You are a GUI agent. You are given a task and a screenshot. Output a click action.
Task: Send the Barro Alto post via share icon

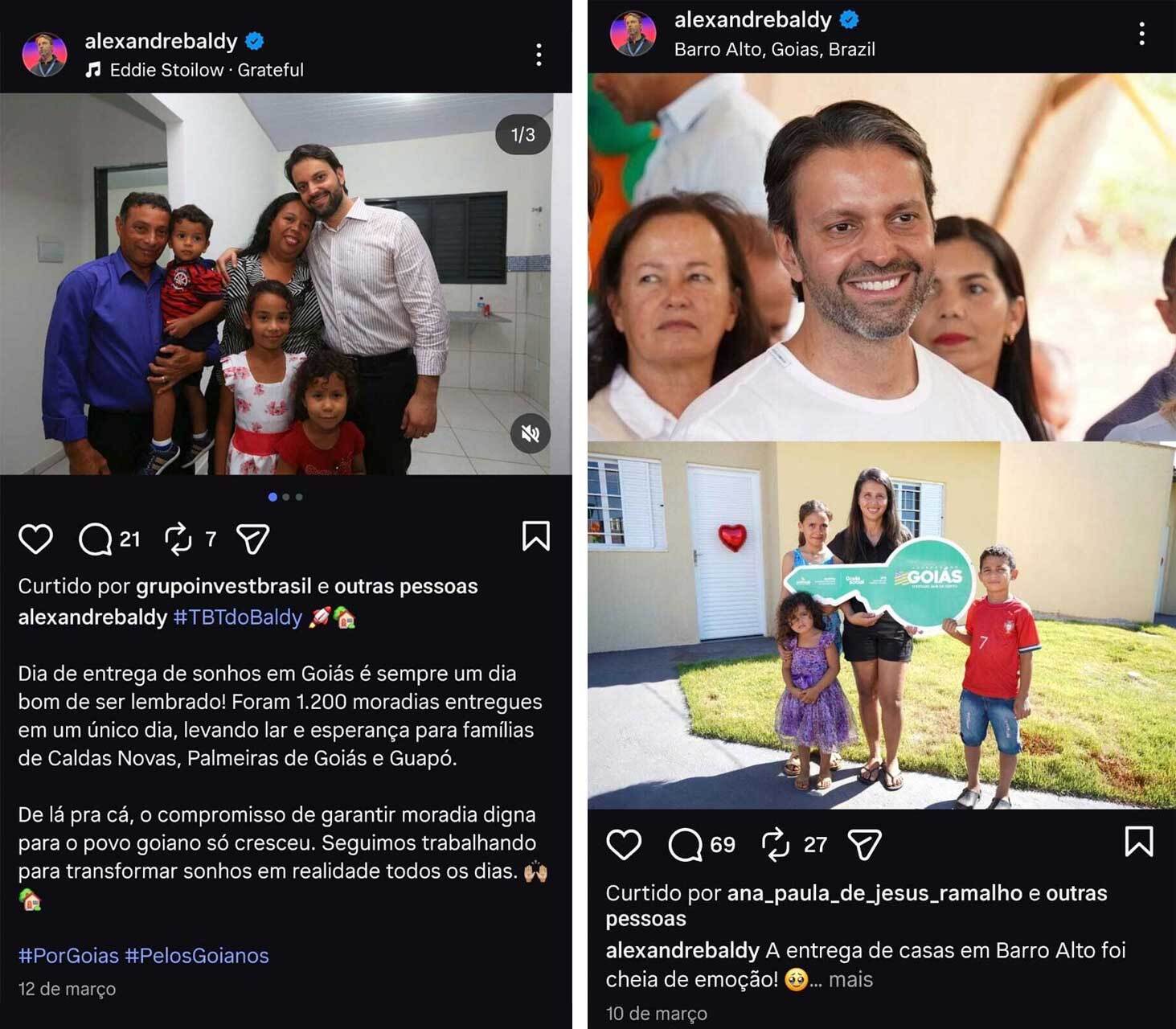tap(865, 844)
